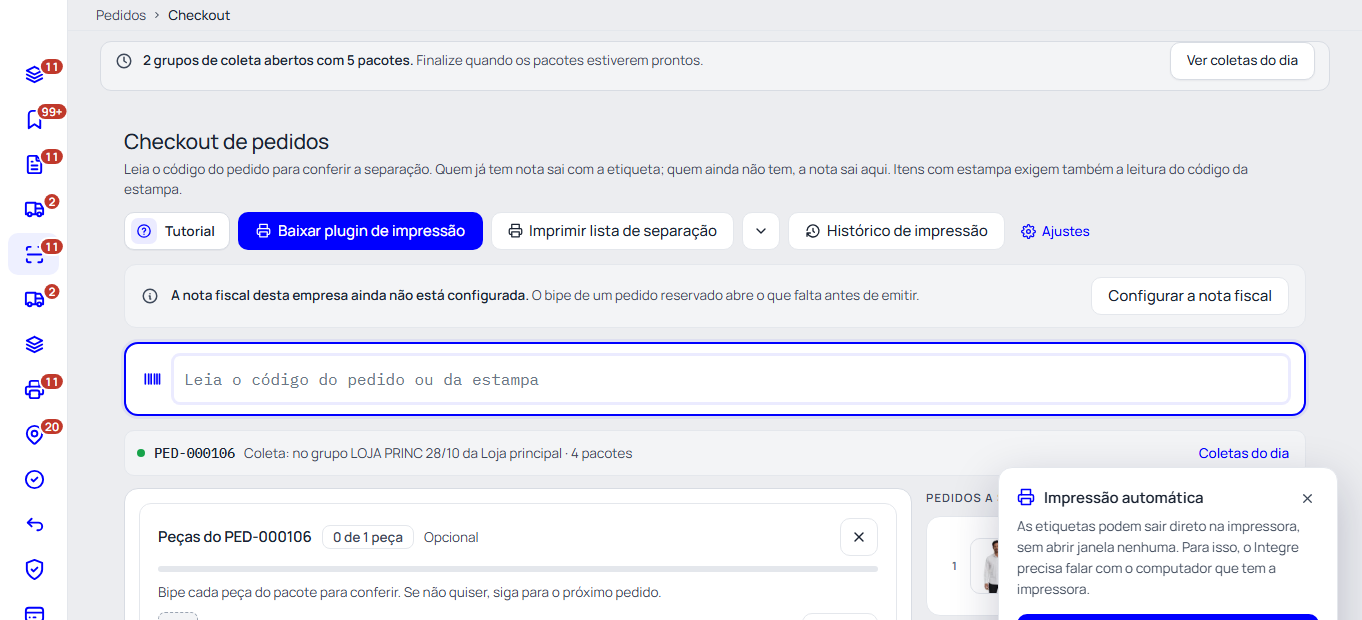Go to Pedidos in the breadcrumb
Viewport: 1362px width, 620px height.
[x=121, y=15]
